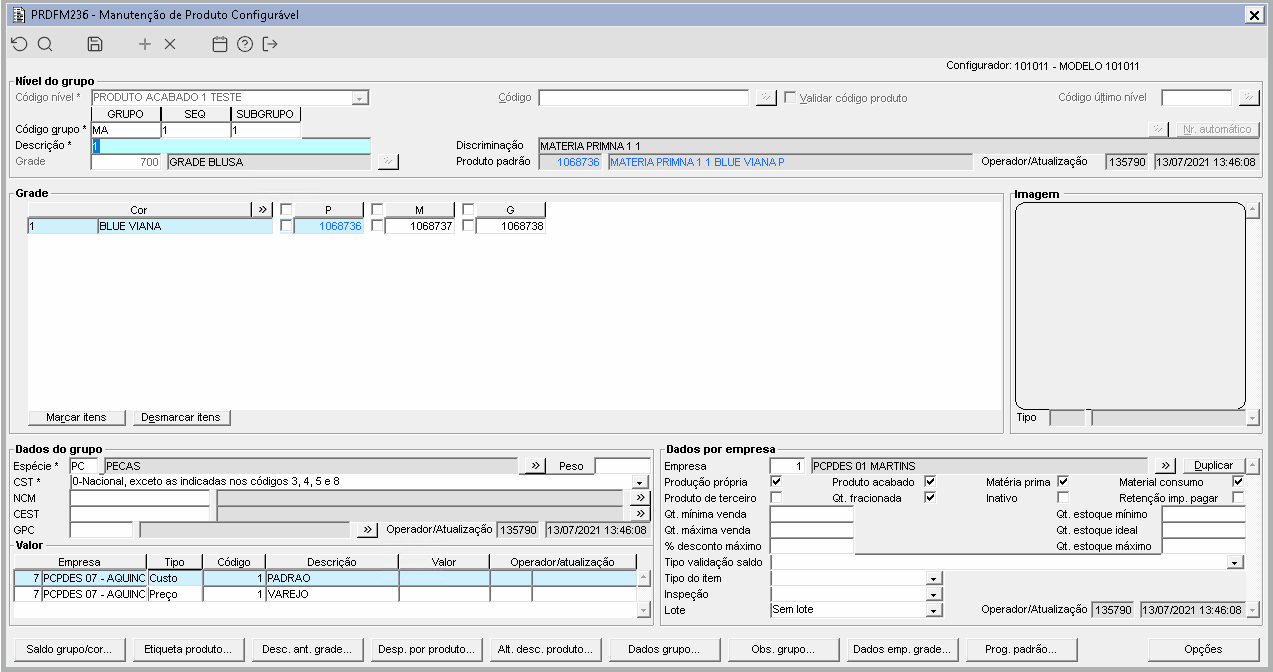Open the calendar toolbar icon
This screenshot has height=672, width=1273.
[220, 44]
